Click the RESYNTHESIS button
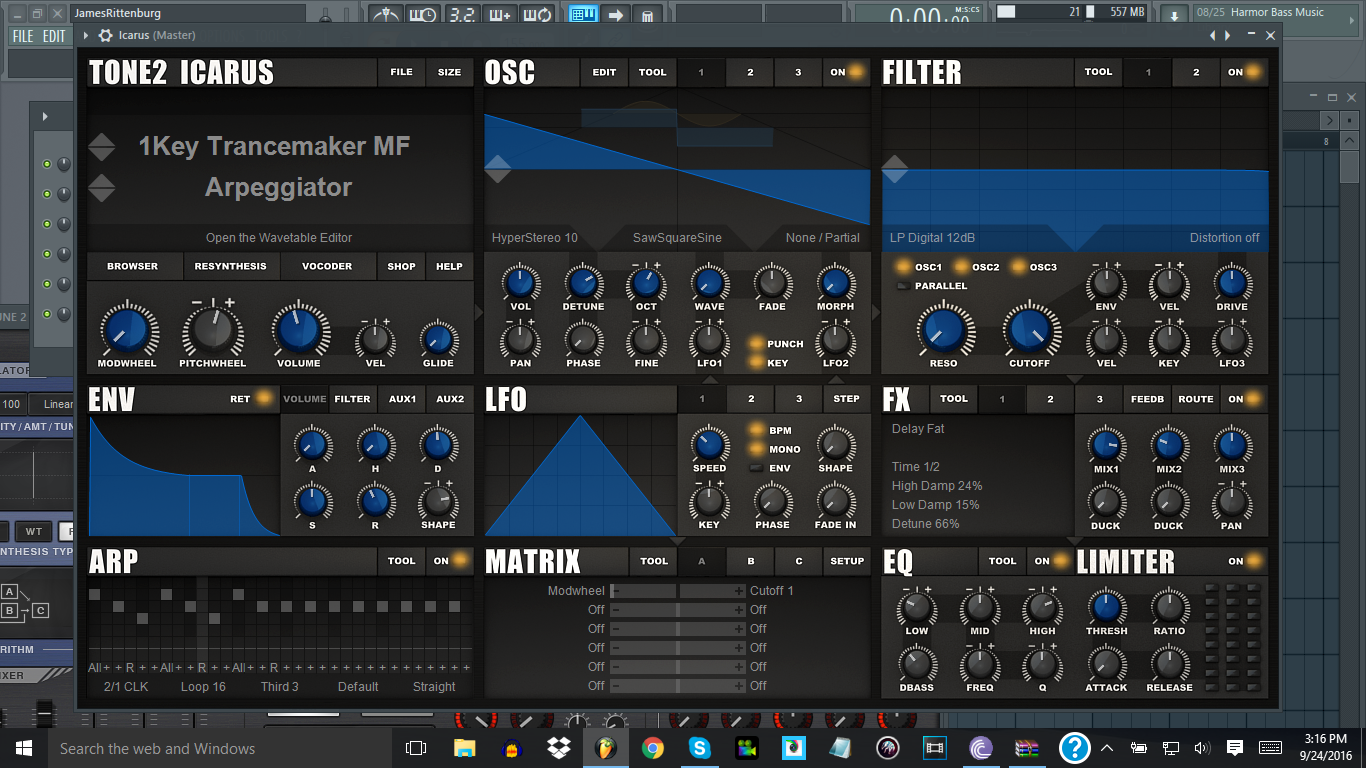The height and width of the screenshot is (768, 1366). (231, 266)
